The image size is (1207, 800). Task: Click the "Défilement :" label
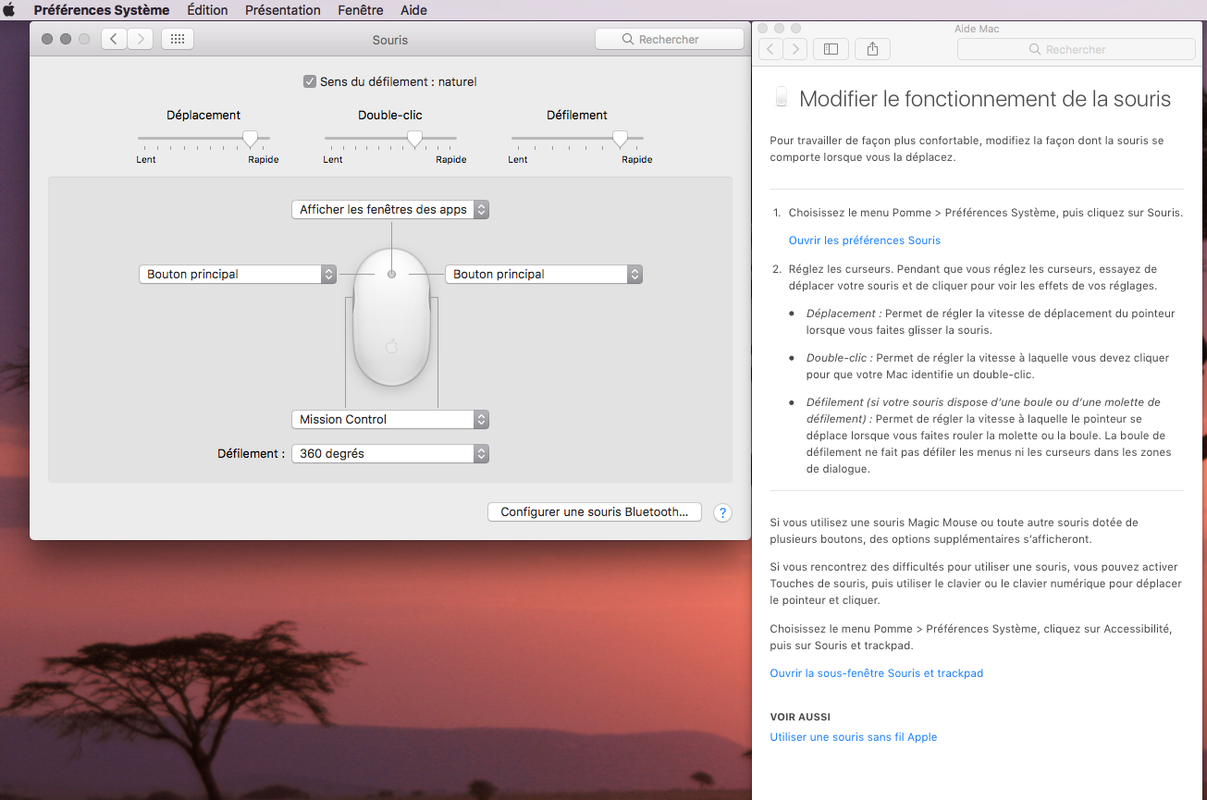[251, 454]
